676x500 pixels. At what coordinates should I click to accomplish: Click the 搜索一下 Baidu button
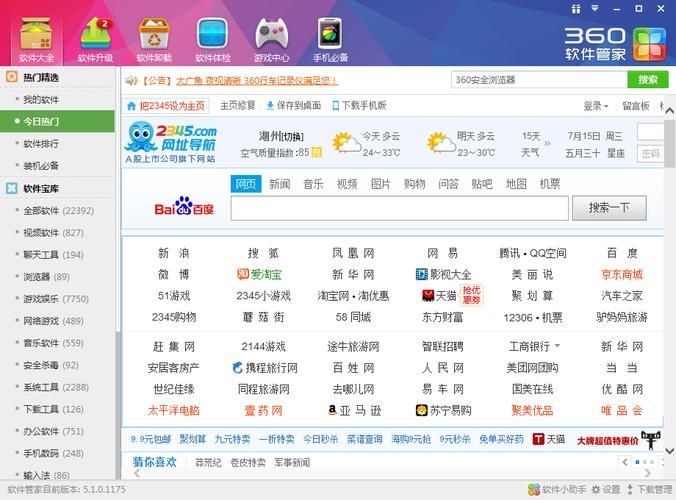point(609,208)
